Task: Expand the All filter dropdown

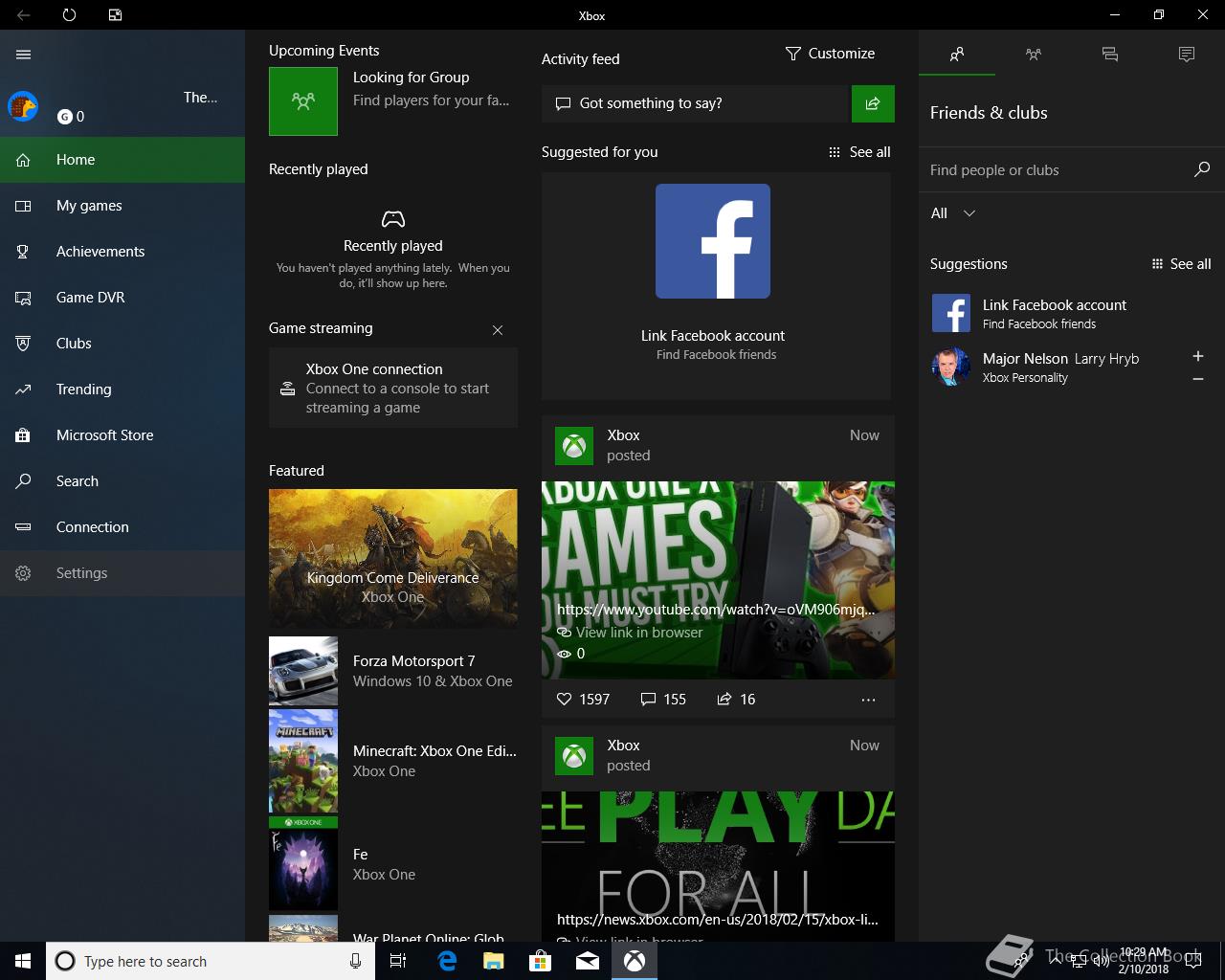Action: coord(953,213)
